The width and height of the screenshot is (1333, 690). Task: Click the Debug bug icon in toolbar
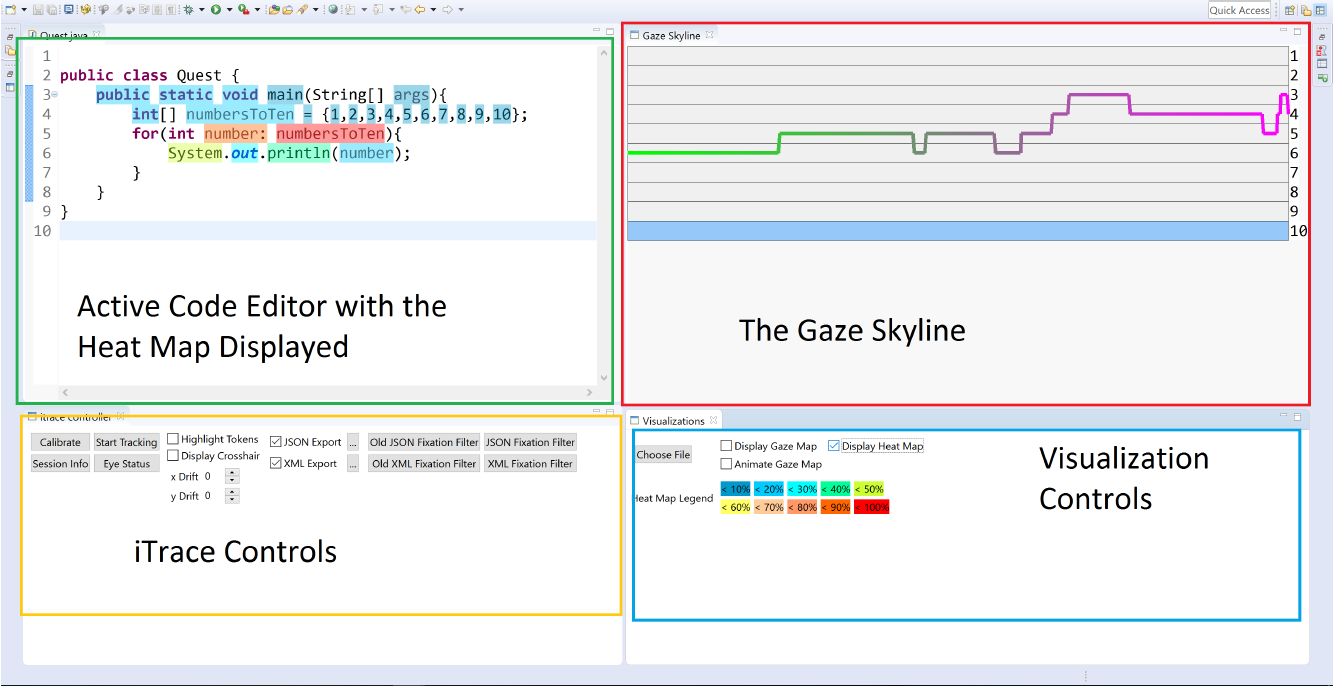point(188,10)
